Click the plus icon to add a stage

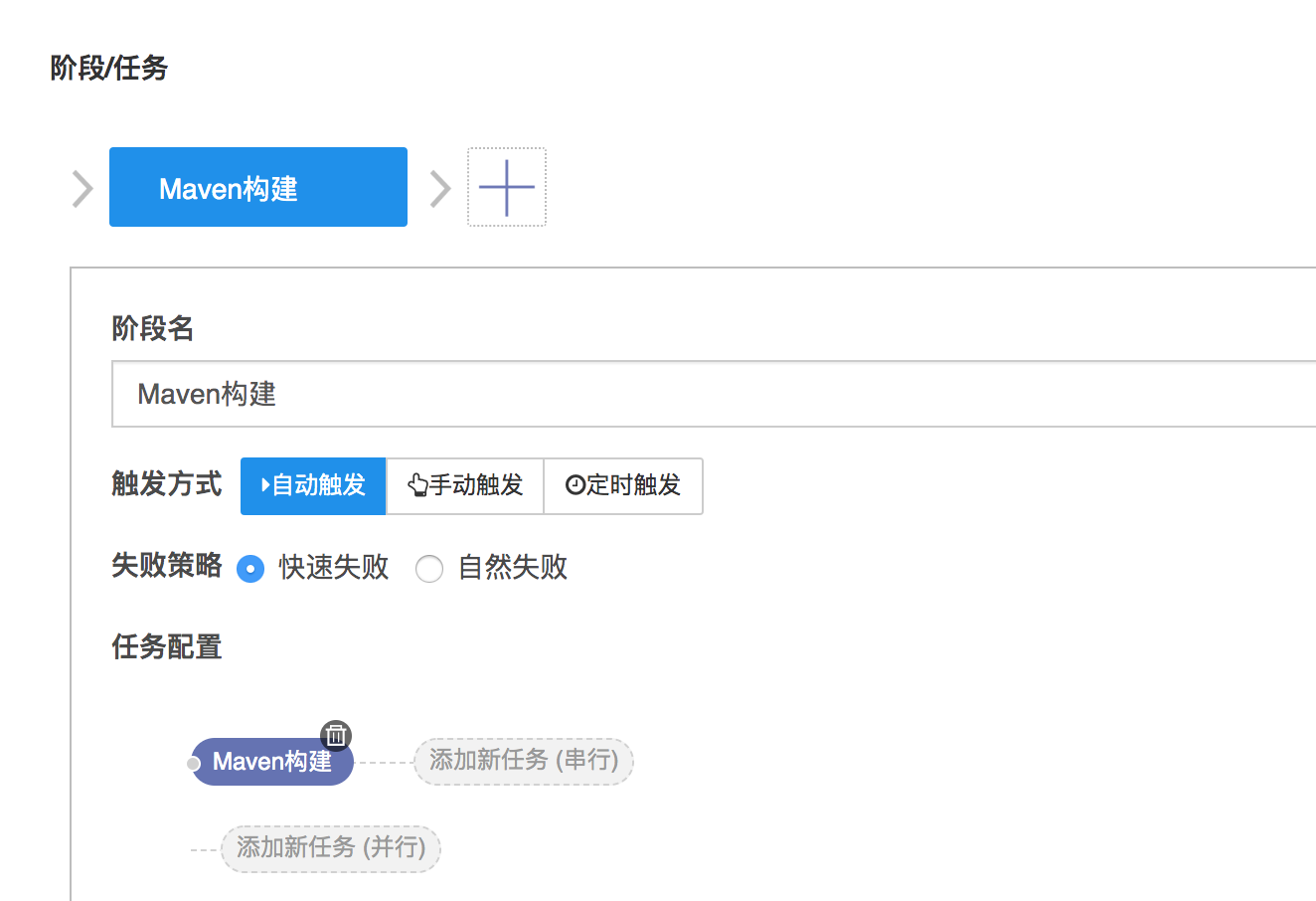click(x=507, y=187)
